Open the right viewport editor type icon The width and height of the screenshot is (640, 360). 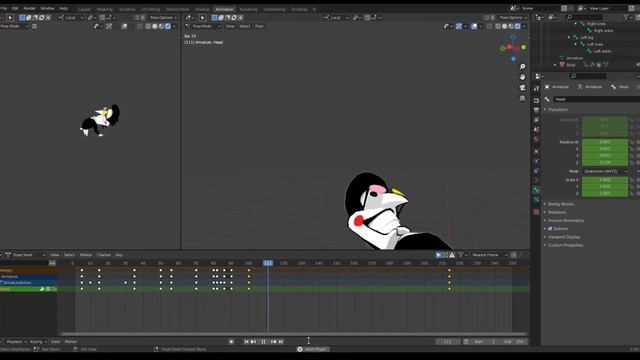pyautogui.click(x=189, y=18)
